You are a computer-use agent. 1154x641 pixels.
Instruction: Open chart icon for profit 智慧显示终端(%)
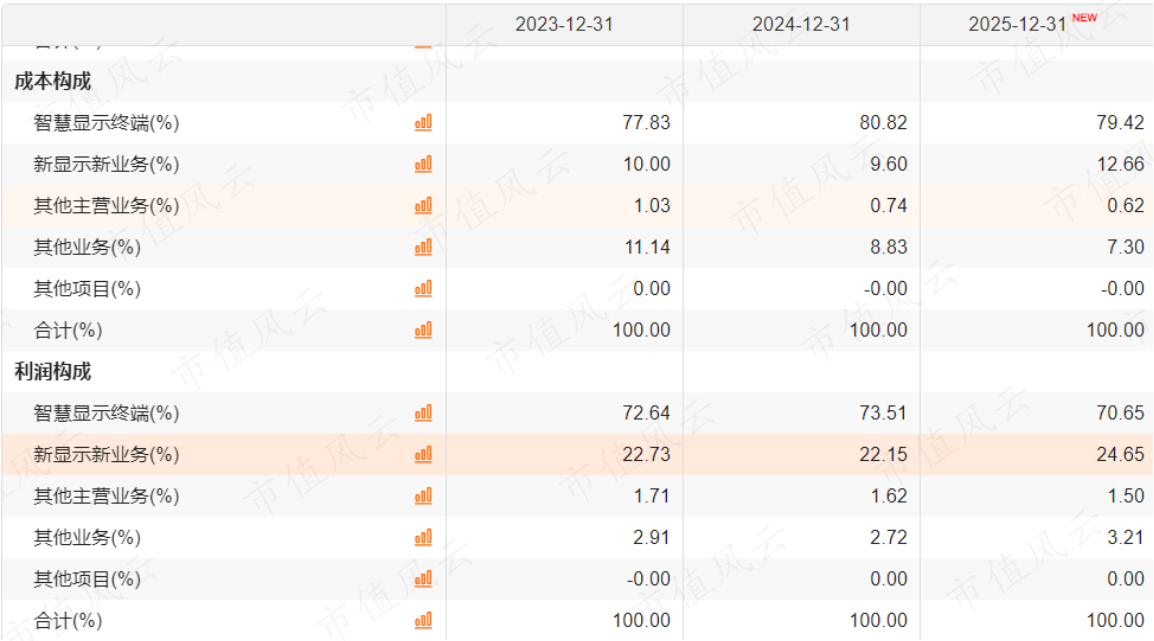click(x=423, y=413)
